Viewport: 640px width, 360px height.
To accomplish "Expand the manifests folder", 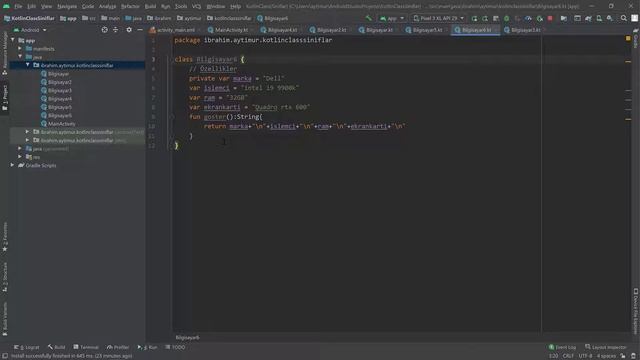I will 20,49.
